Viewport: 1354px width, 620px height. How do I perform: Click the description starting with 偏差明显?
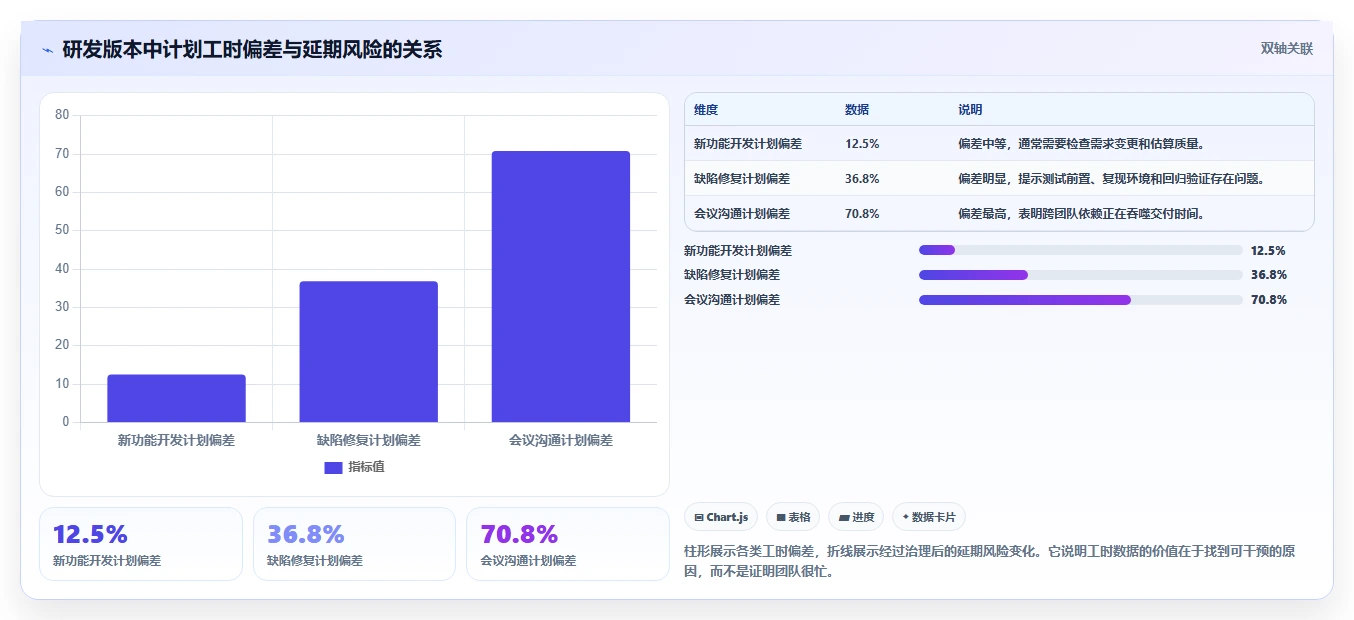1112,179
